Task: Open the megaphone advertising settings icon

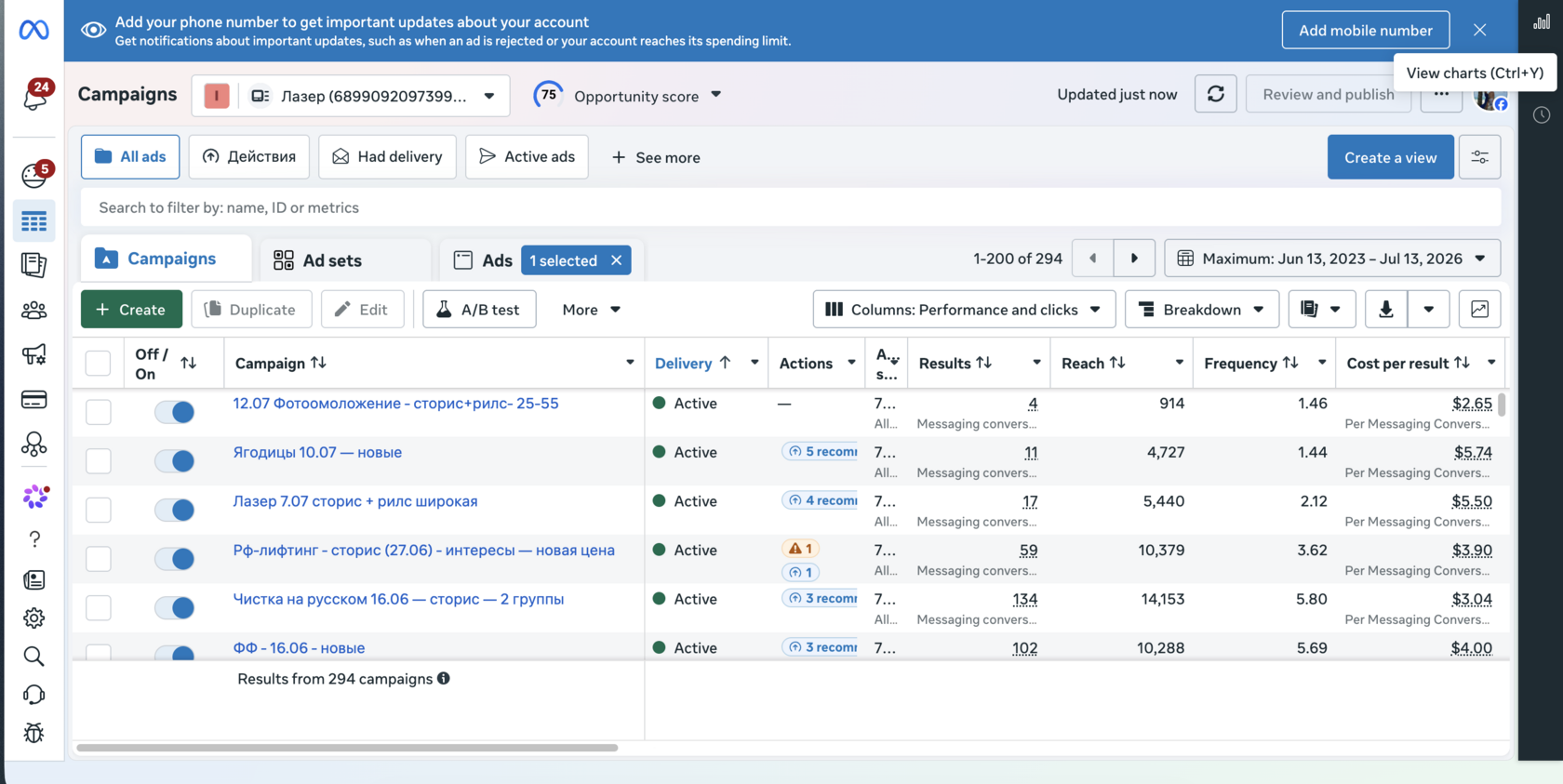Action: pyautogui.click(x=33, y=354)
